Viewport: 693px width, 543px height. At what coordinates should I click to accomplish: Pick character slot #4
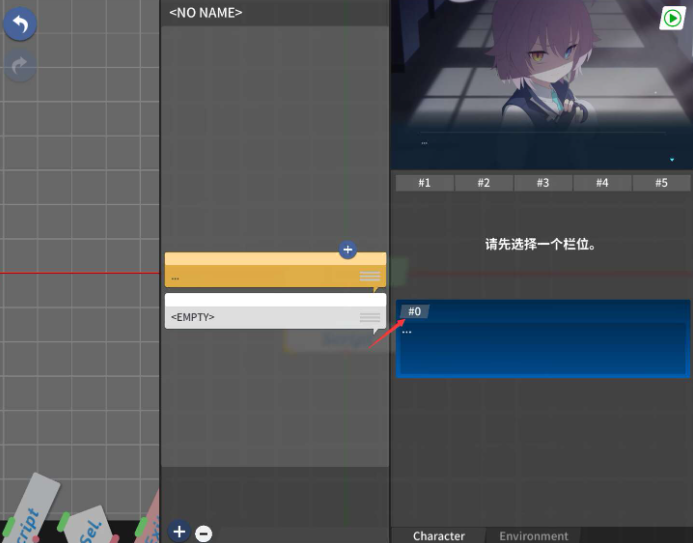point(602,183)
